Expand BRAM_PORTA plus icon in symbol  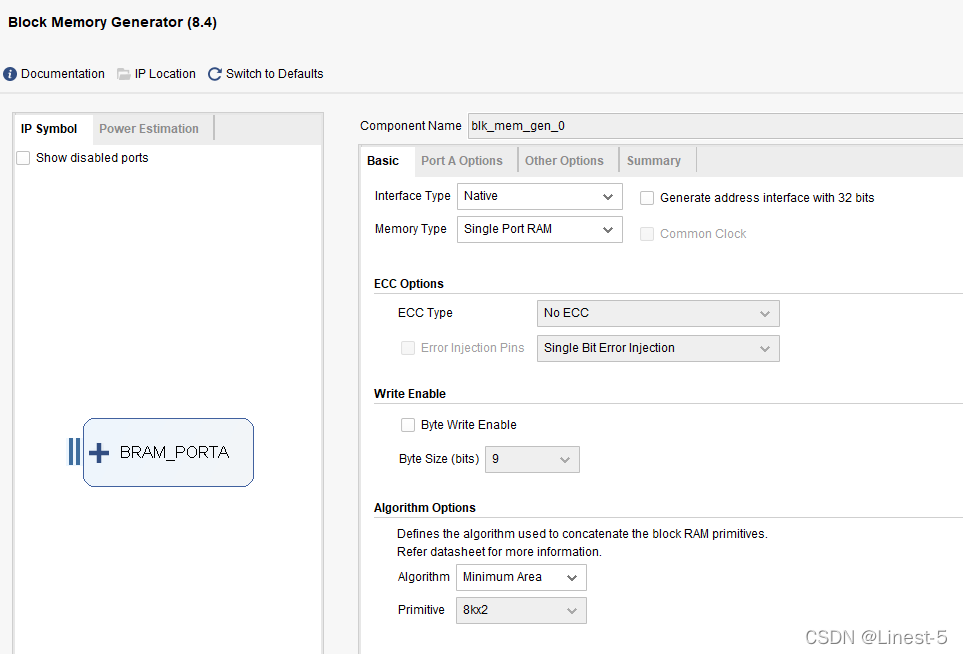click(99, 453)
